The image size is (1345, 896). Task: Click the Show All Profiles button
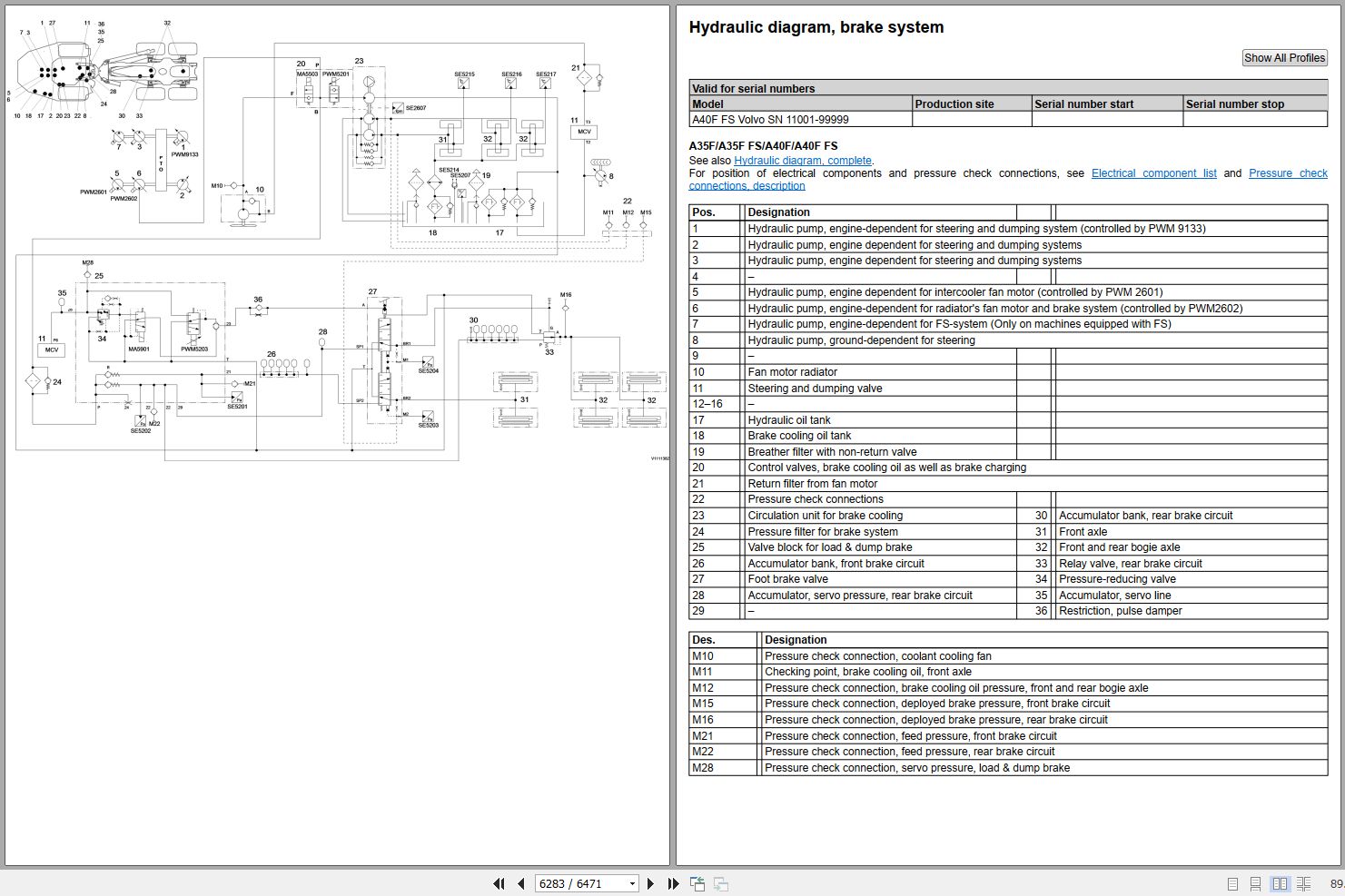(x=1284, y=58)
